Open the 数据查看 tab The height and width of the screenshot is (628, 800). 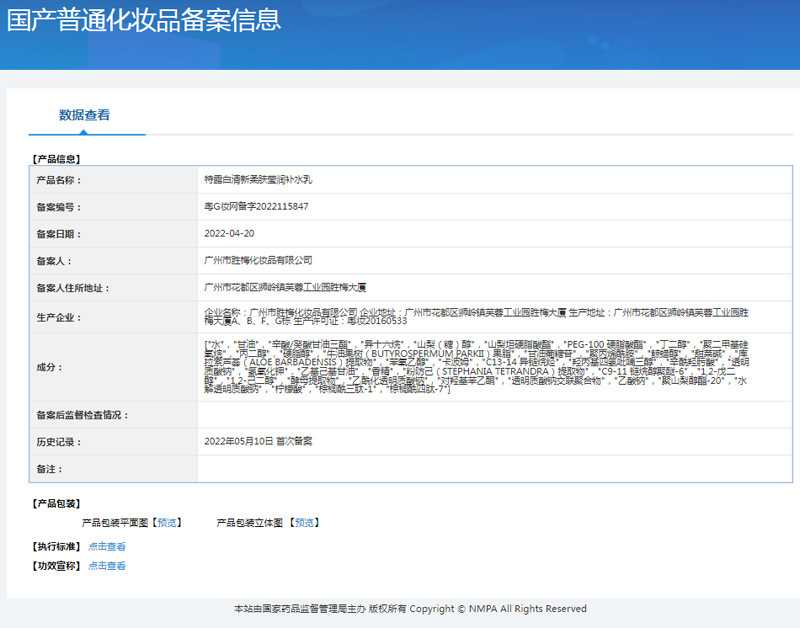84,115
